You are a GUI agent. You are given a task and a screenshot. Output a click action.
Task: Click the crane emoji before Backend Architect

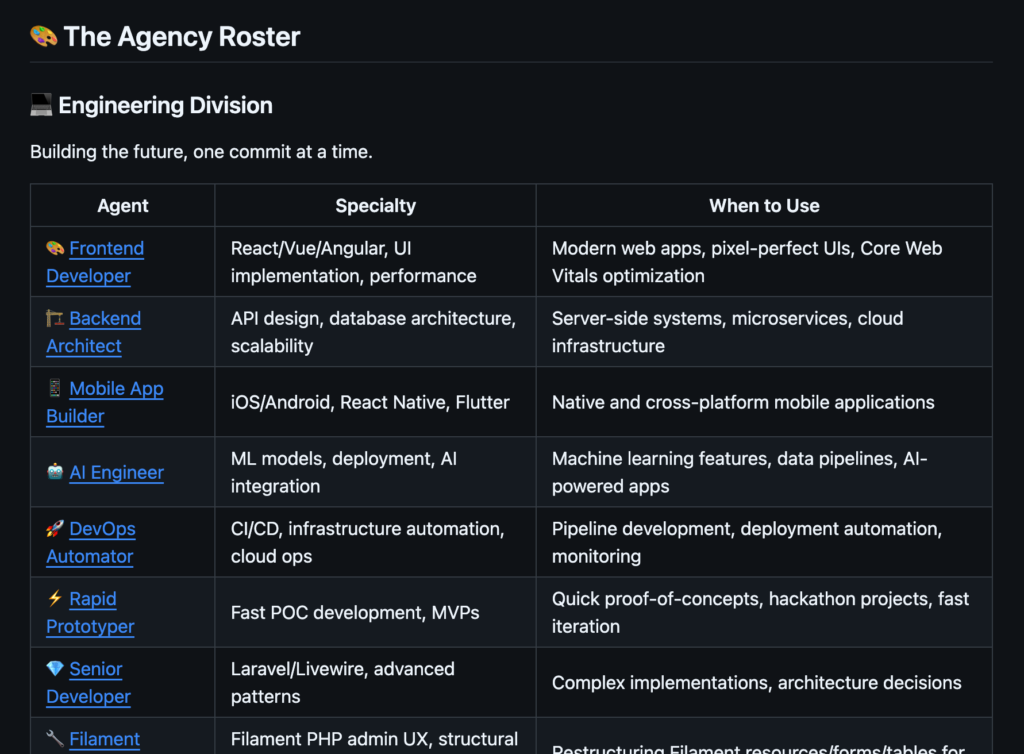[55, 319]
